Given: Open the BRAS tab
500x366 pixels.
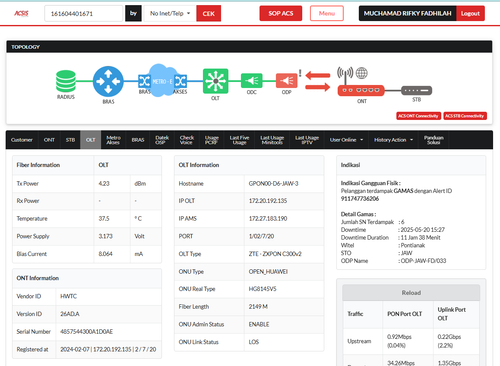Looking at the screenshot, I should [x=138, y=140].
